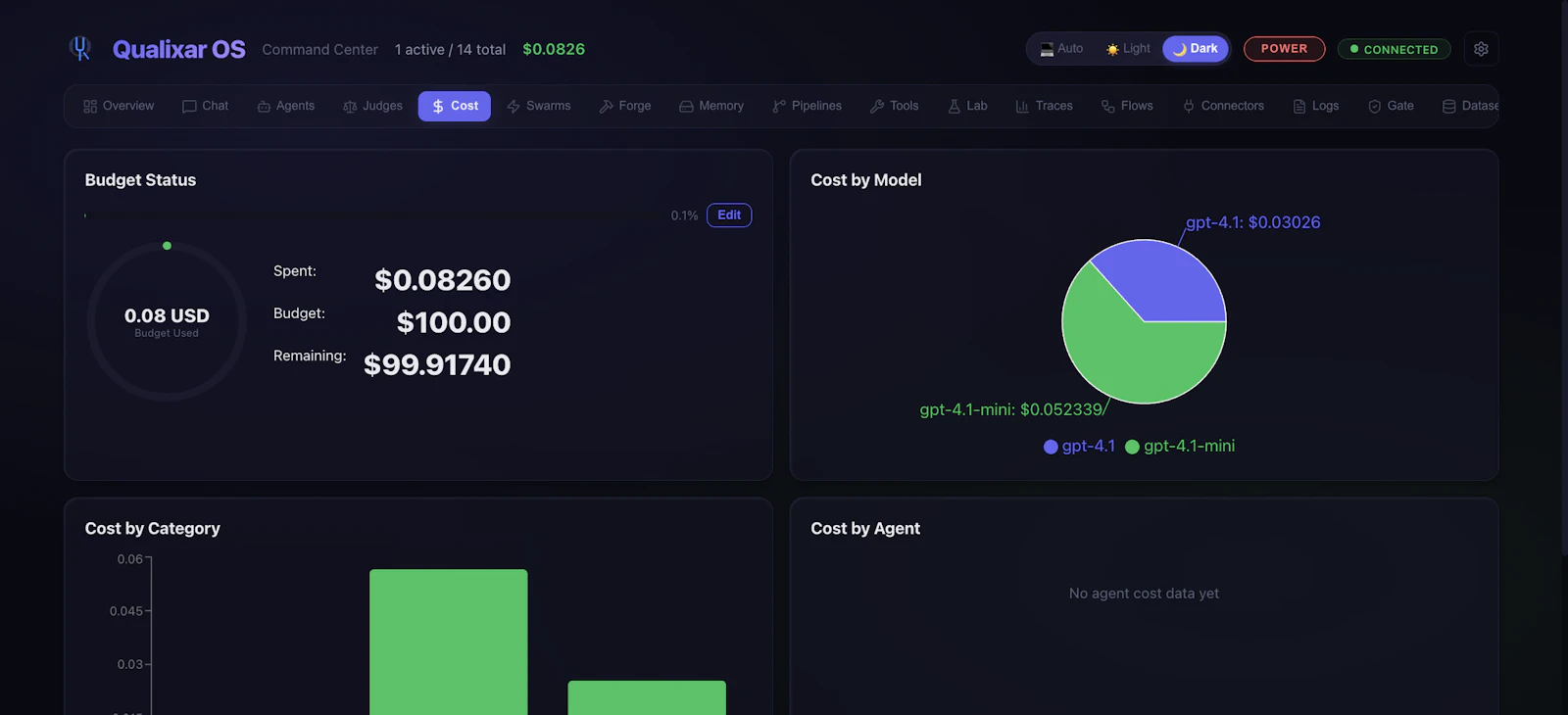Click the shorter Cost by Category bar
The image size is (1568, 715).
[x=647, y=697]
